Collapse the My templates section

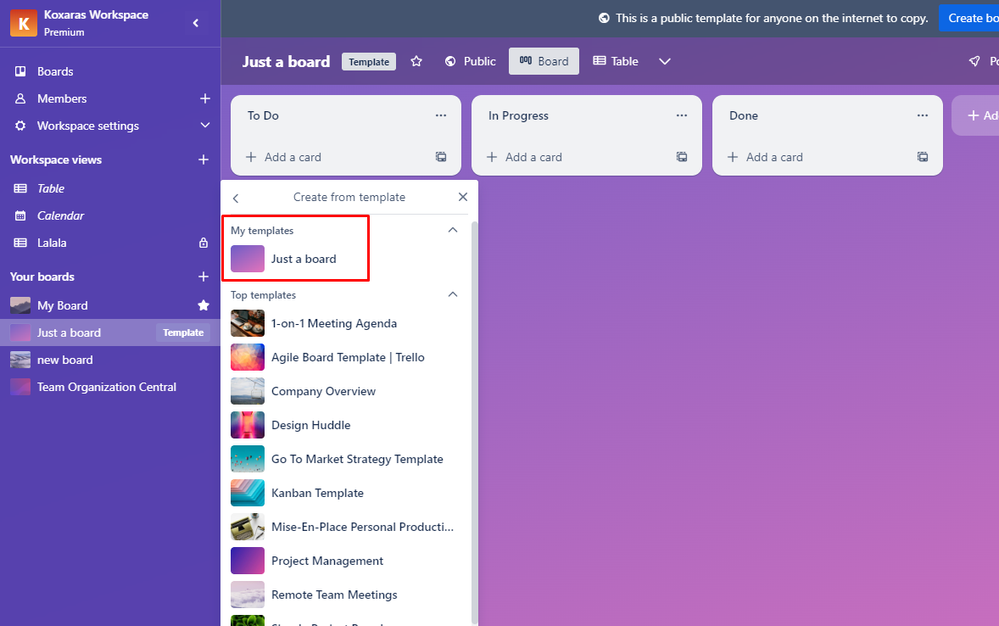pos(453,230)
